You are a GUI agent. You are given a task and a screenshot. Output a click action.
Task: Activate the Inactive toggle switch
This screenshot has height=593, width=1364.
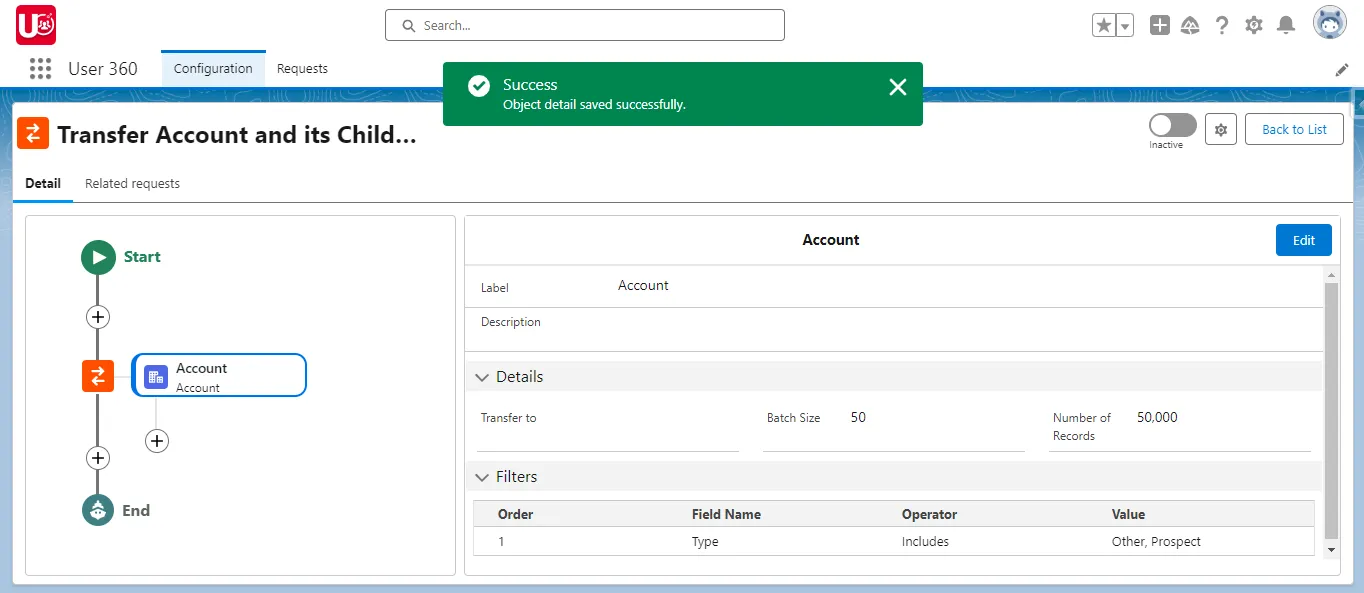1171,126
